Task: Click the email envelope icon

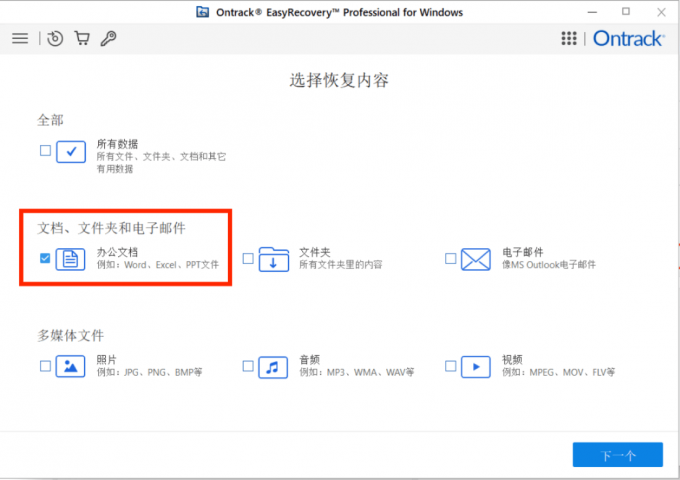Action: coord(475,259)
